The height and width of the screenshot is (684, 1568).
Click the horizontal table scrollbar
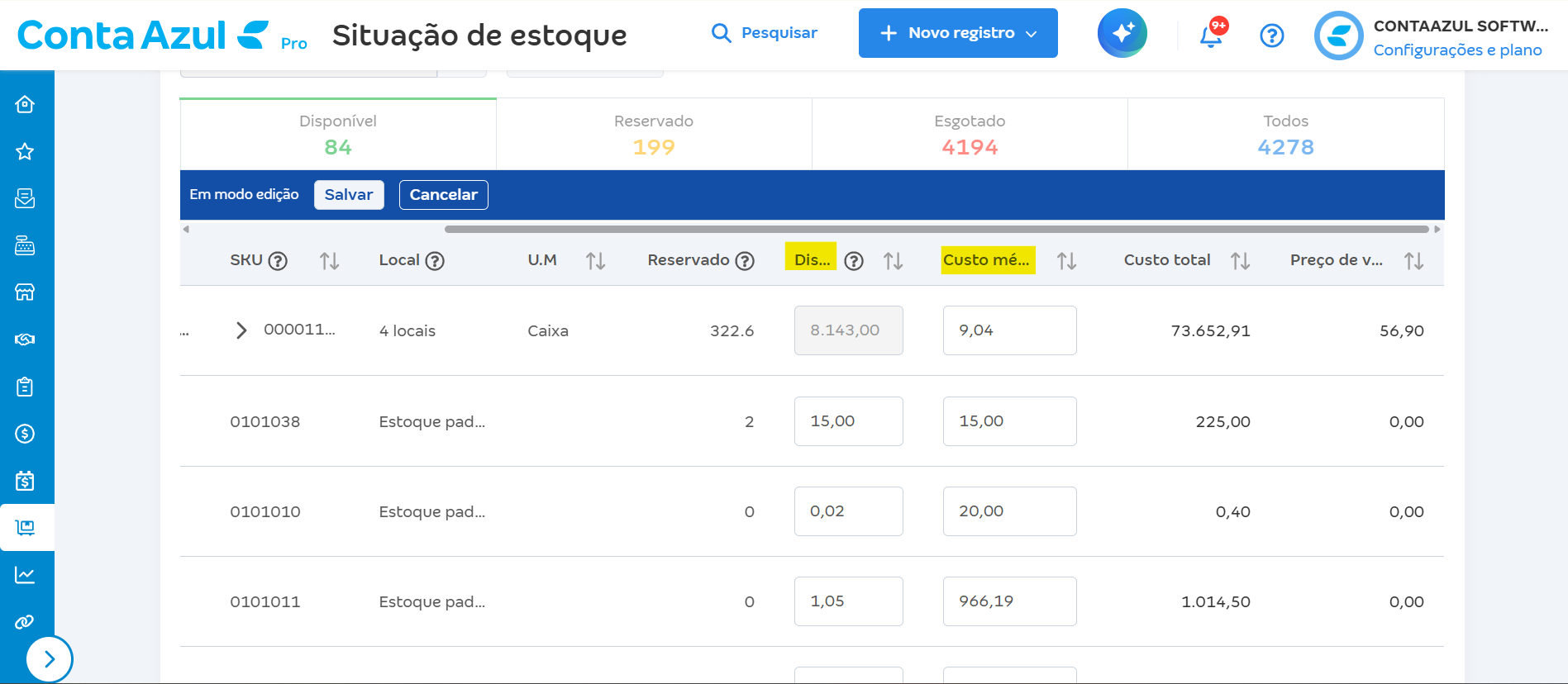pyautogui.click(x=937, y=229)
